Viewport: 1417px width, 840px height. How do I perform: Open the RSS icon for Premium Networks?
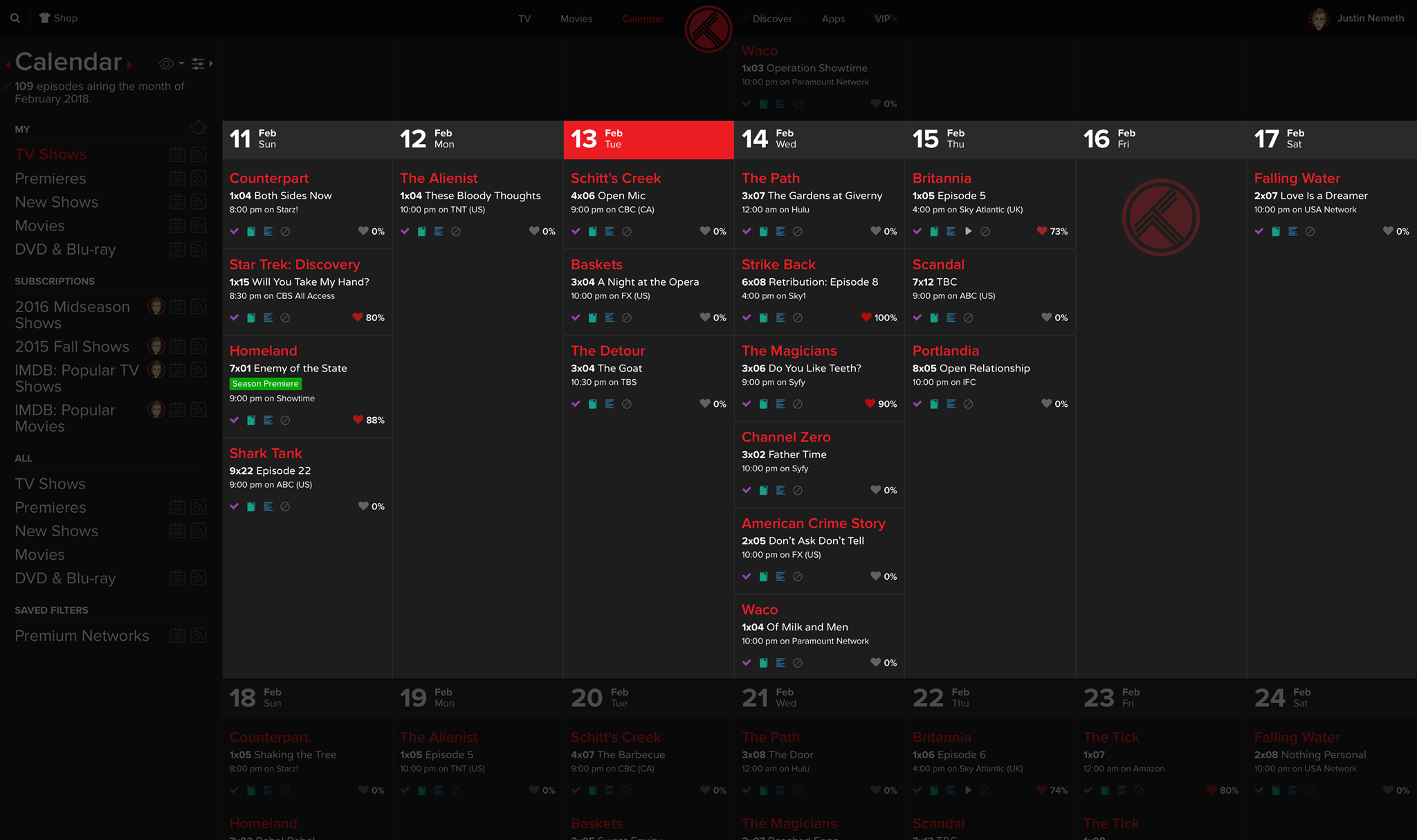(x=199, y=635)
